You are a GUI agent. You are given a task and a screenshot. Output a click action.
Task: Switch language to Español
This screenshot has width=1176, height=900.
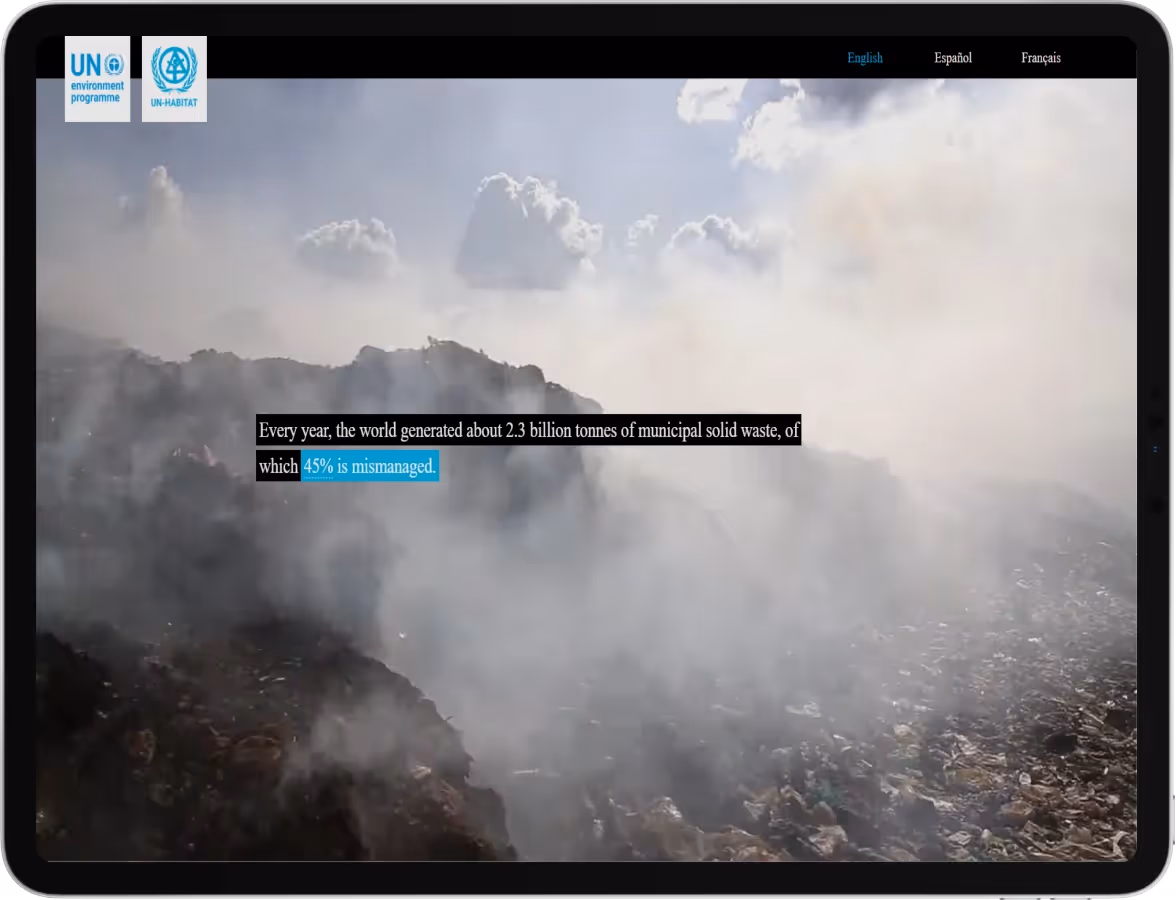(952, 58)
